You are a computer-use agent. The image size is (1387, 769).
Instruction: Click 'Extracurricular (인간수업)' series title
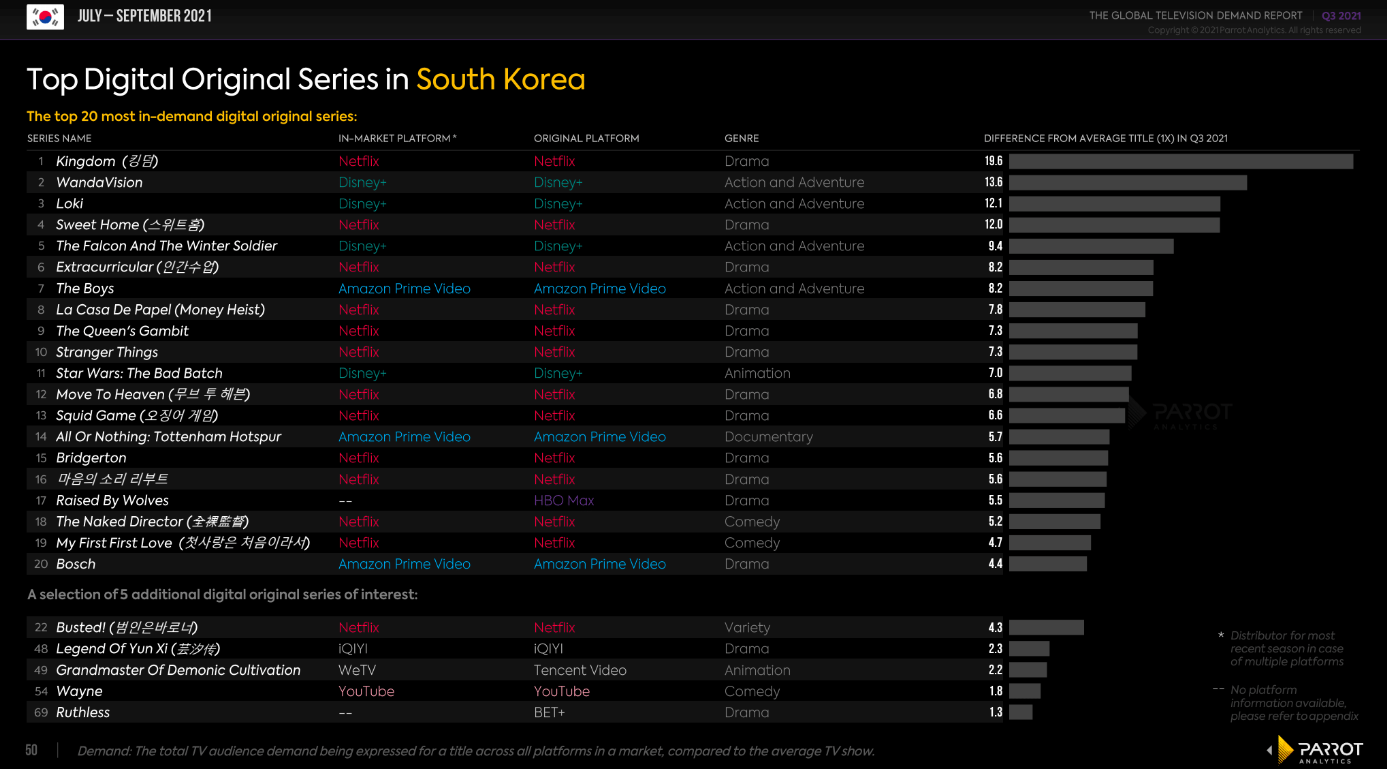pos(137,267)
